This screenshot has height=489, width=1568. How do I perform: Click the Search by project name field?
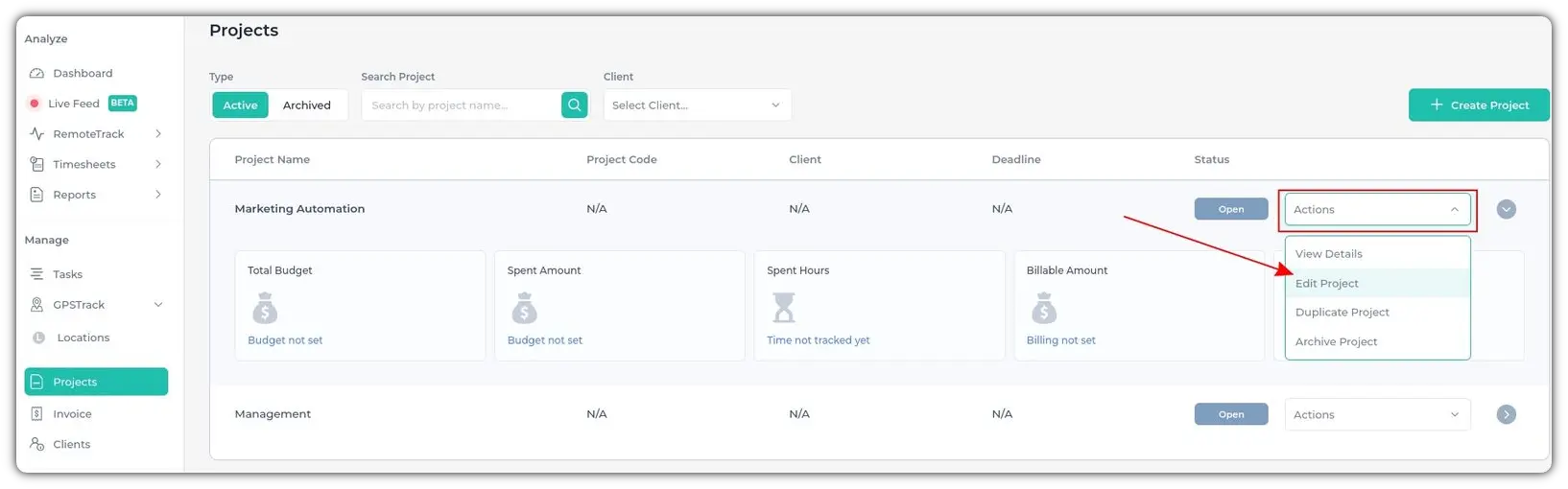[x=461, y=105]
